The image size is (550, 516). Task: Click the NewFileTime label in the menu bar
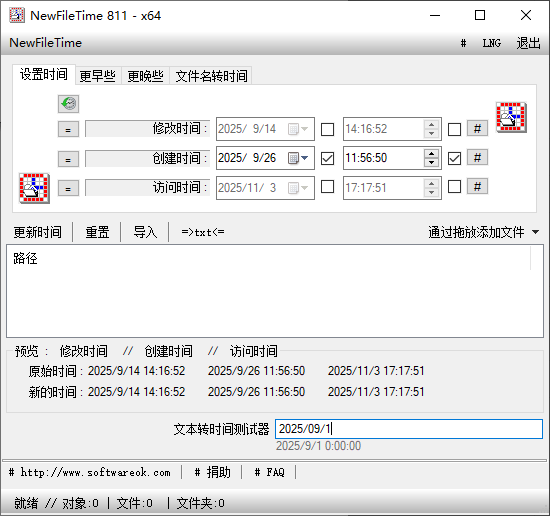(46, 43)
